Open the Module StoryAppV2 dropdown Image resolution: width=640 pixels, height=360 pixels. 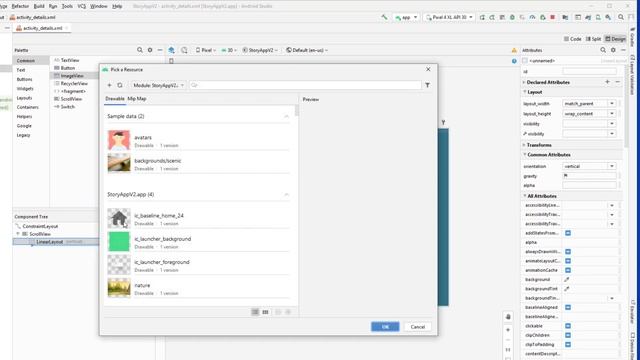(x=158, y=85)
